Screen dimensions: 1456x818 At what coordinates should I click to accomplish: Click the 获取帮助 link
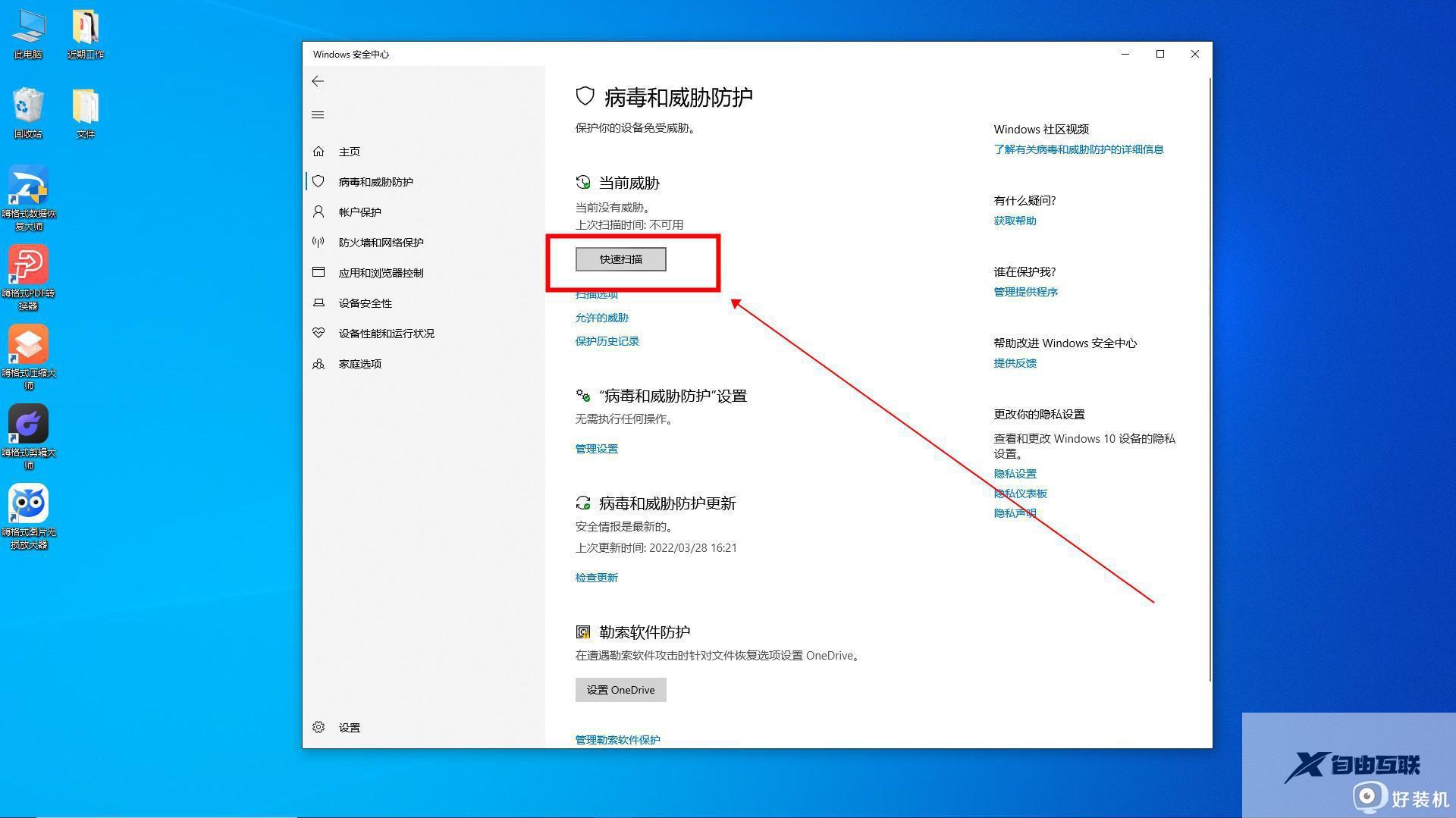1015,221
